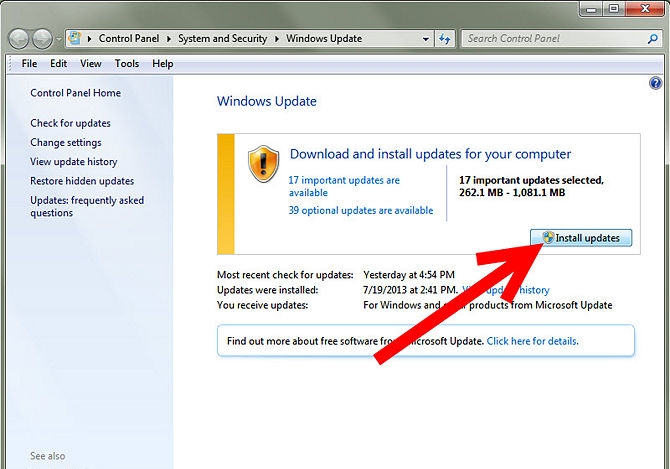This screenshot has width=670, height=469.
Task: Click the Back navigation arrow button
Action: [x=18, y=39]
